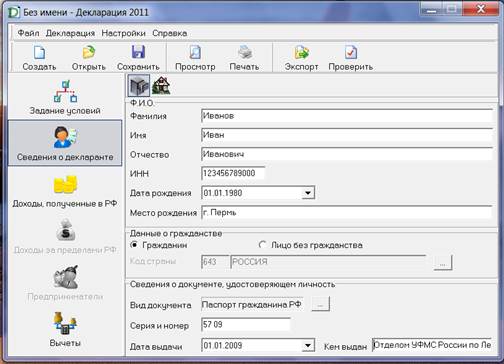The width and height of the screenshot is (504, 364).
Task: Expand the Дата выдачи date dropdown
Action: 308,345
